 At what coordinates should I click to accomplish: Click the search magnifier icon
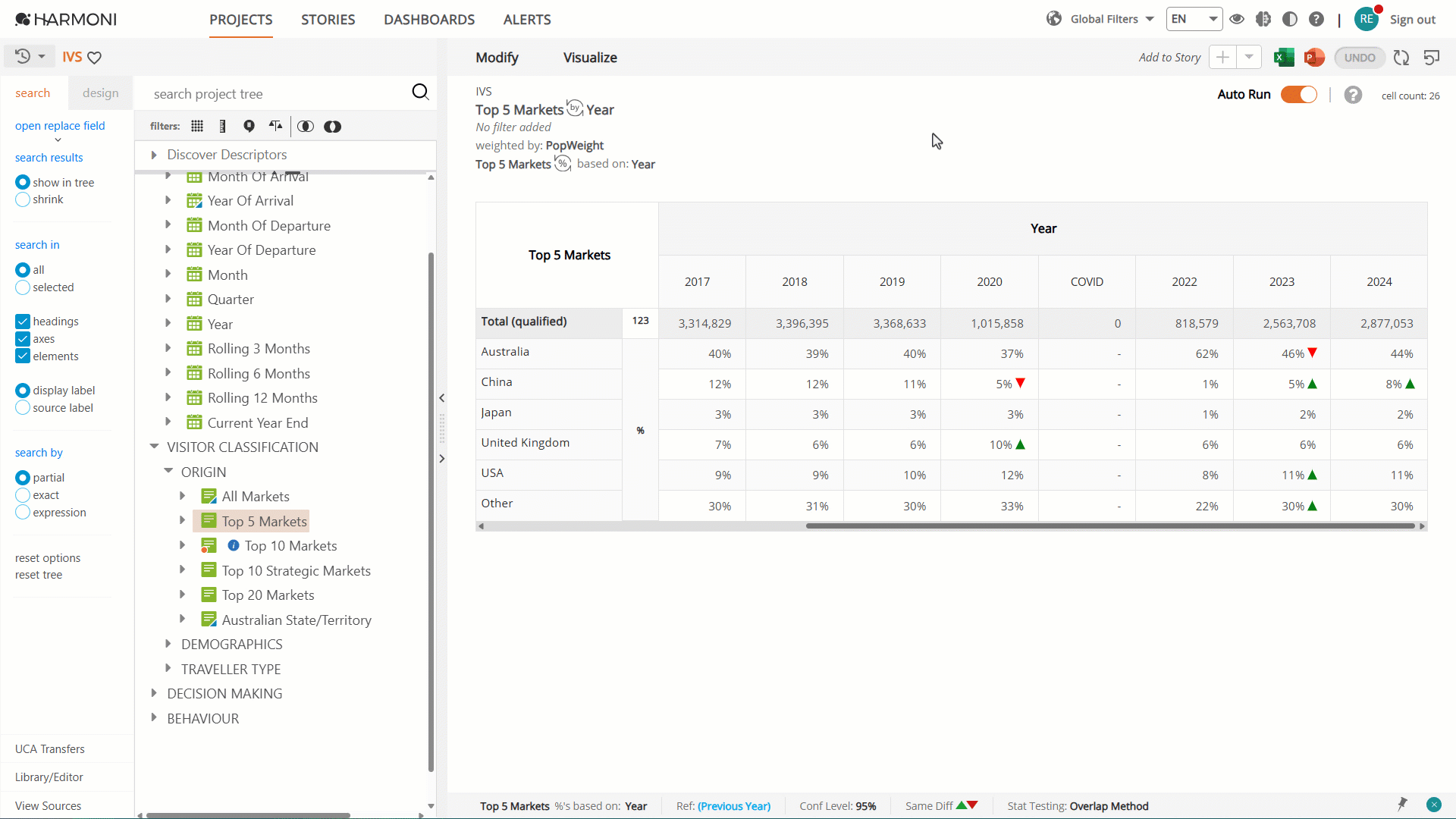(x=420, y=93)
